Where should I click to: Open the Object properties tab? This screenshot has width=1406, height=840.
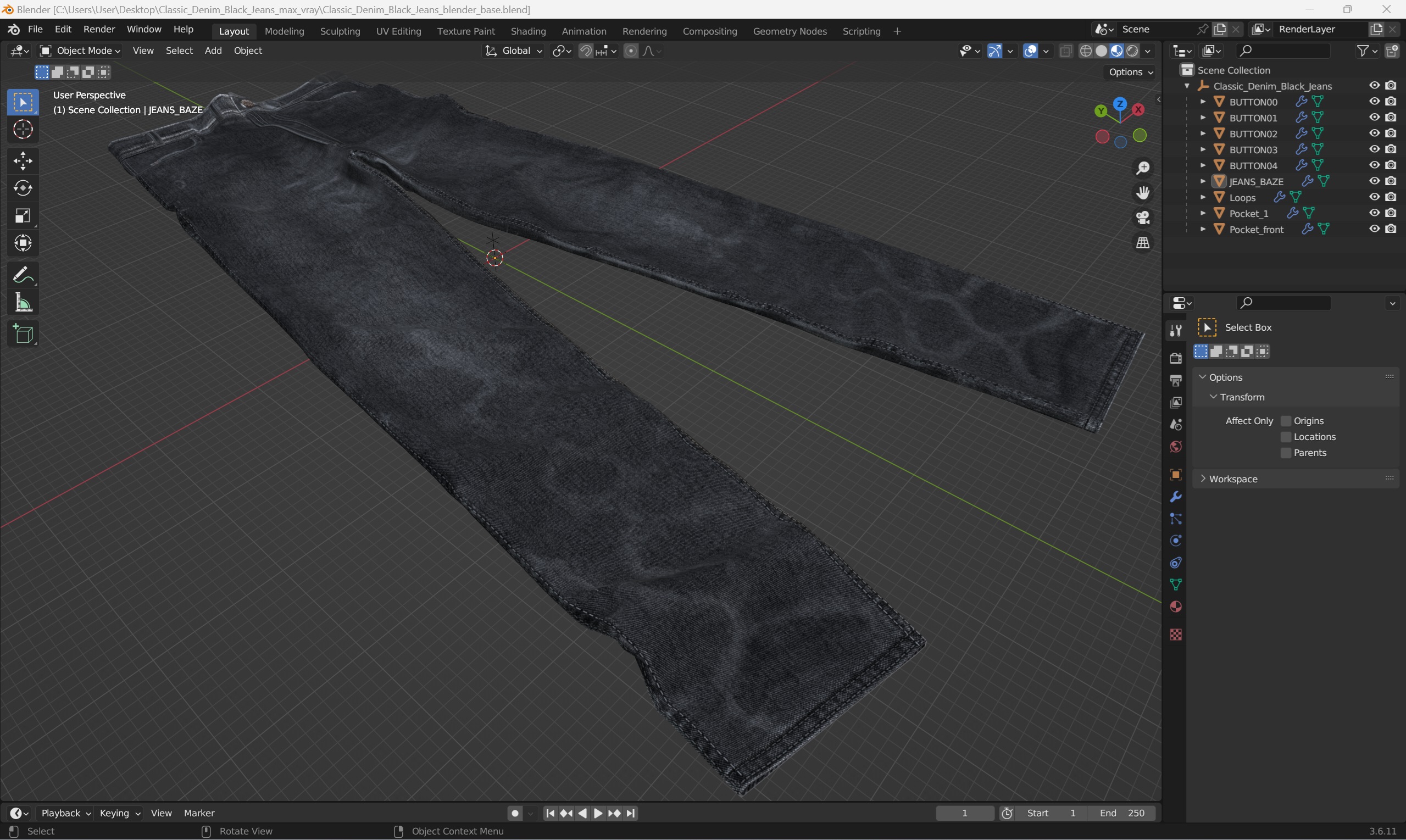tap(1176, 474)
